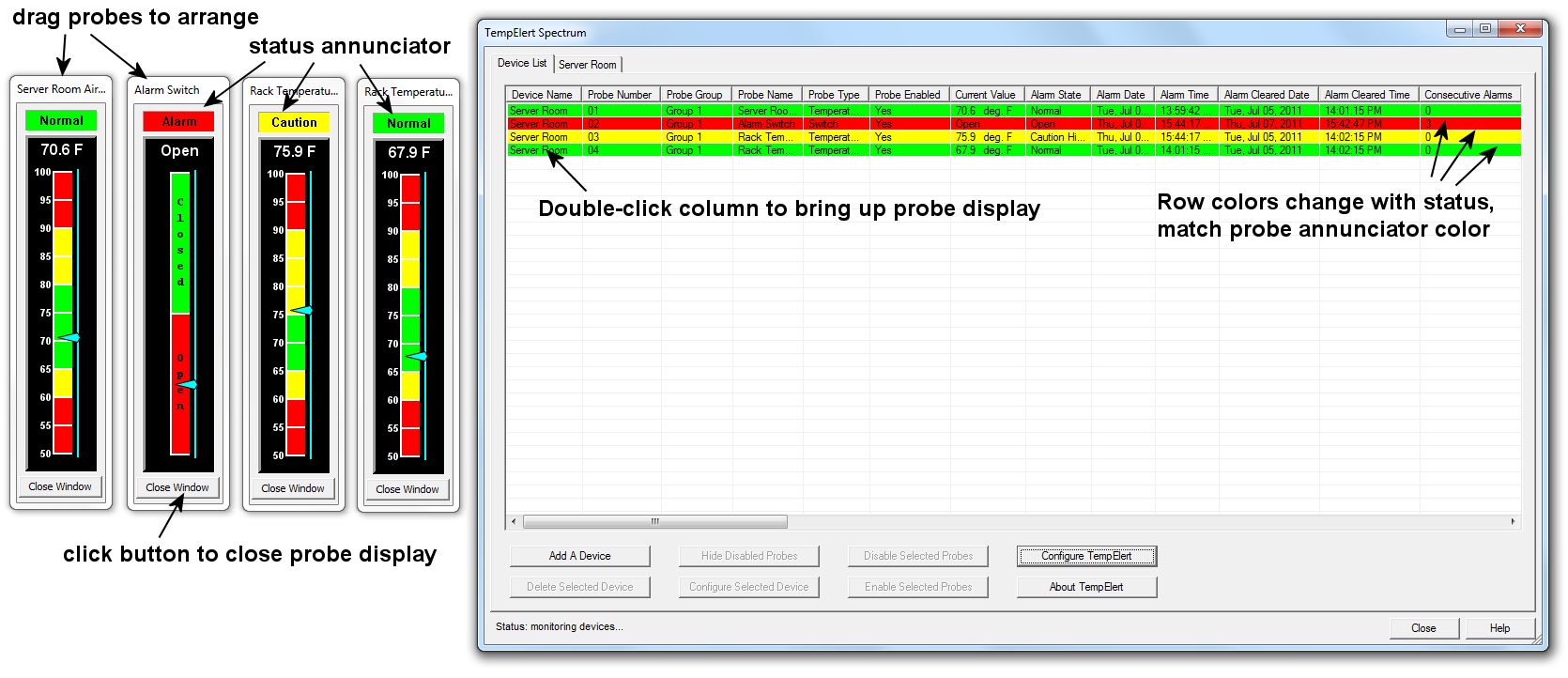Click the Alarm Cleared Date column header
The image size is (1568, 678).
(x=1268, y=95)
